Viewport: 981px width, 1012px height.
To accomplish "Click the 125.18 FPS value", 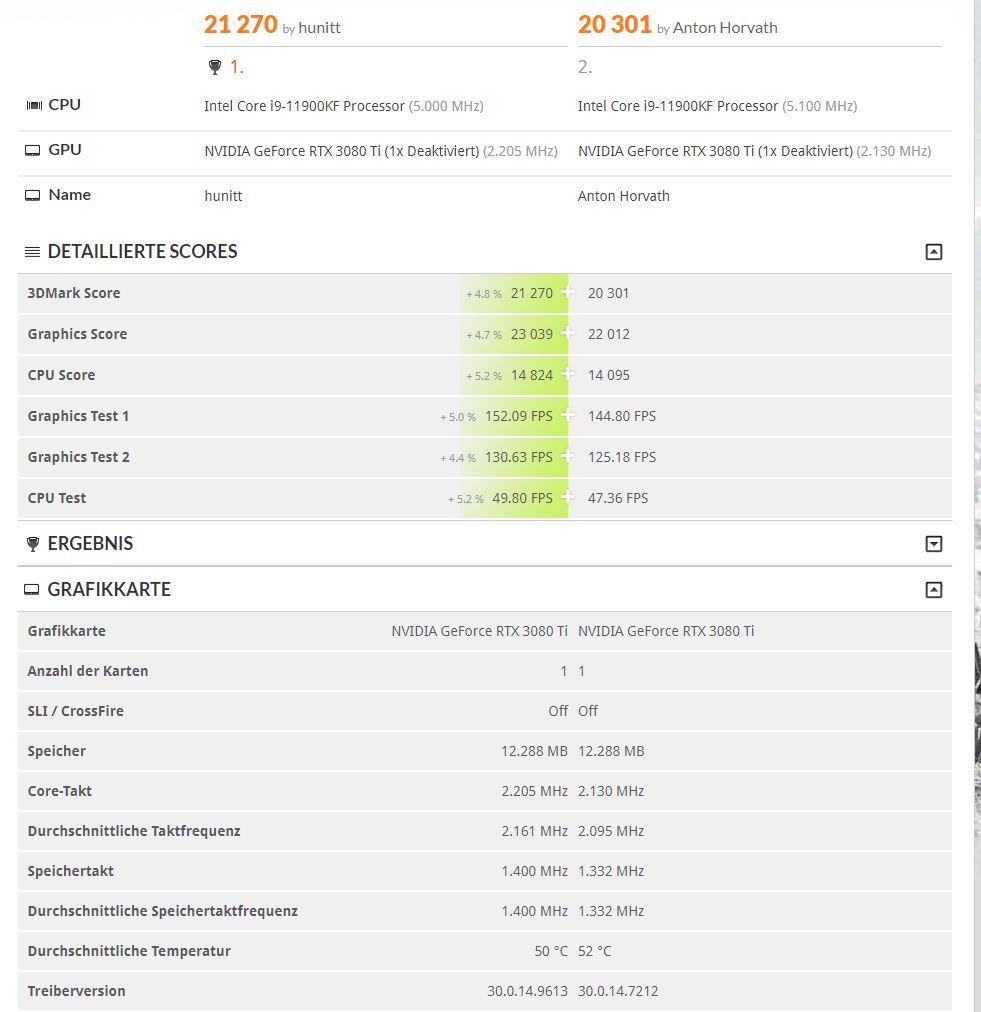I will tap(622, 457).
